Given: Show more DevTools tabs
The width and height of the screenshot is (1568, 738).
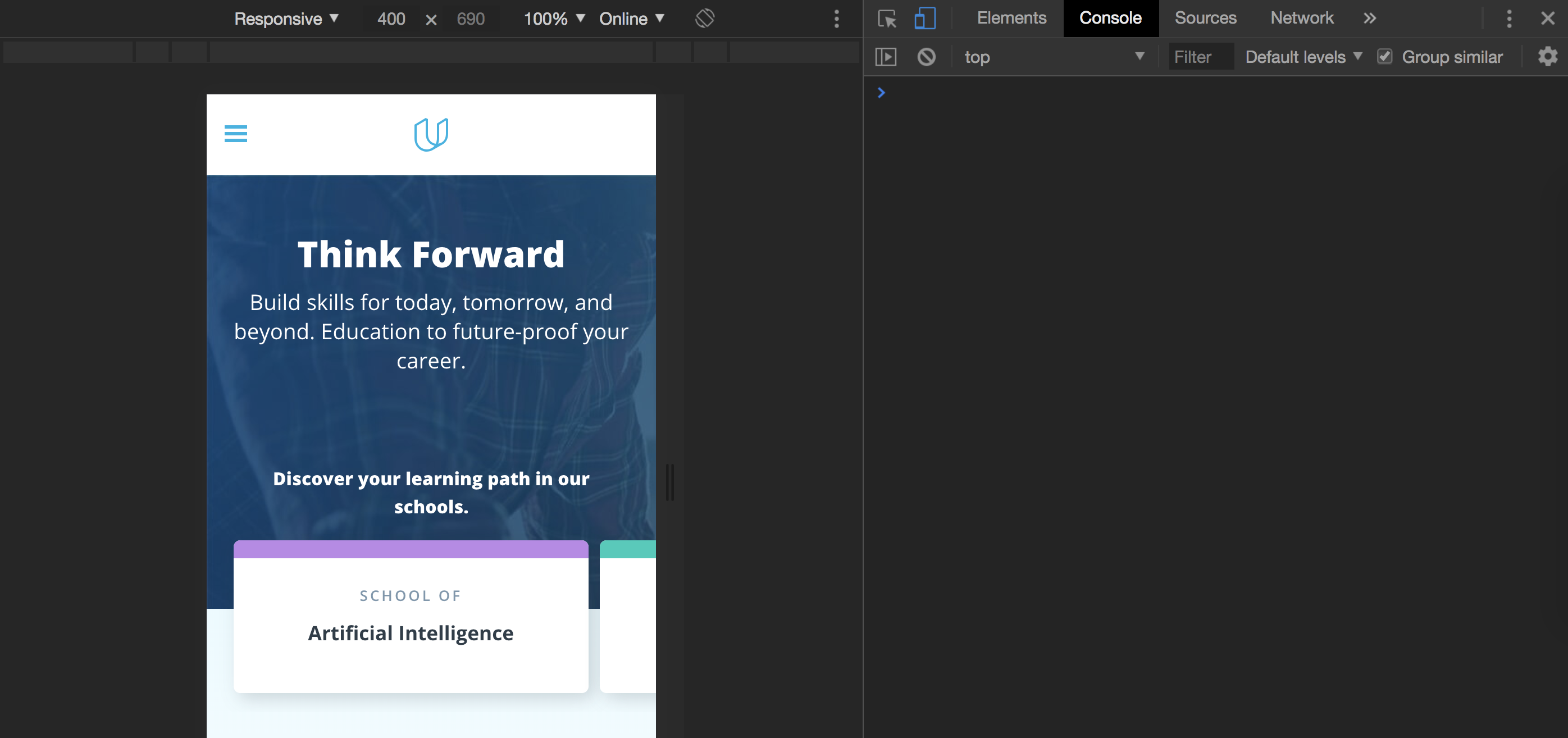Looking at the screenshot, I should (x=1369, y=19).
